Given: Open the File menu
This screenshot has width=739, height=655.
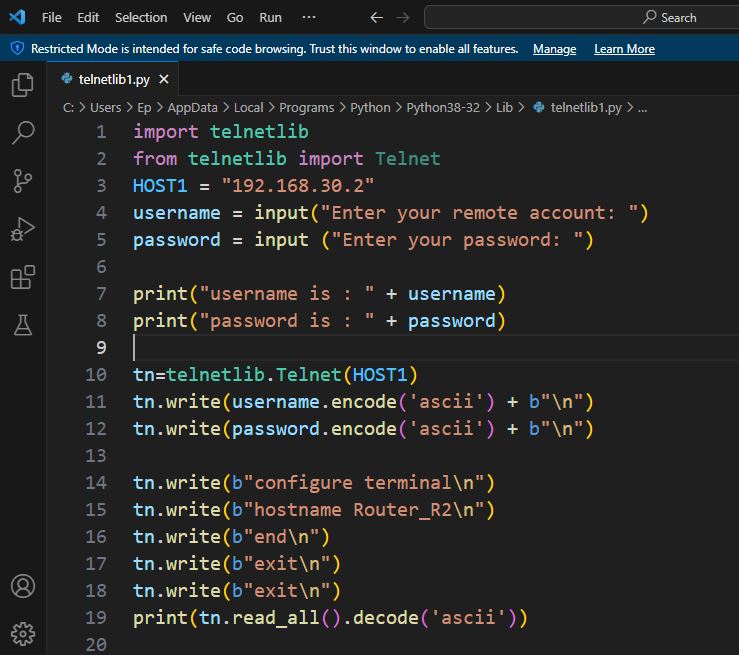Looking at the screenshot, I should 51,17.
